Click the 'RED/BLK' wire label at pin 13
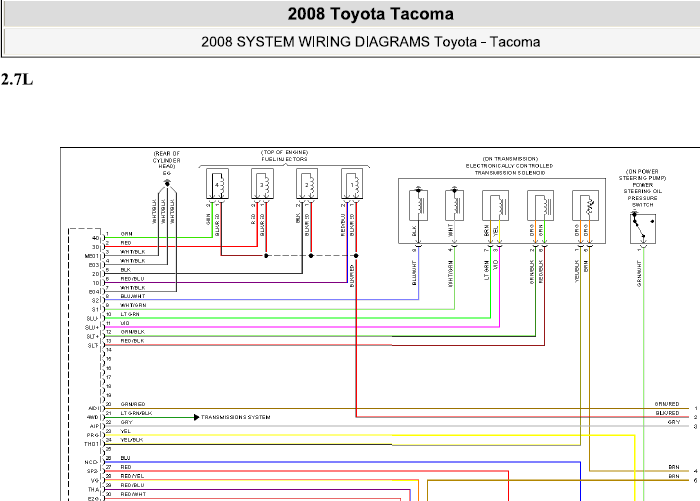 pyautogui.click(x=133, y=341)
